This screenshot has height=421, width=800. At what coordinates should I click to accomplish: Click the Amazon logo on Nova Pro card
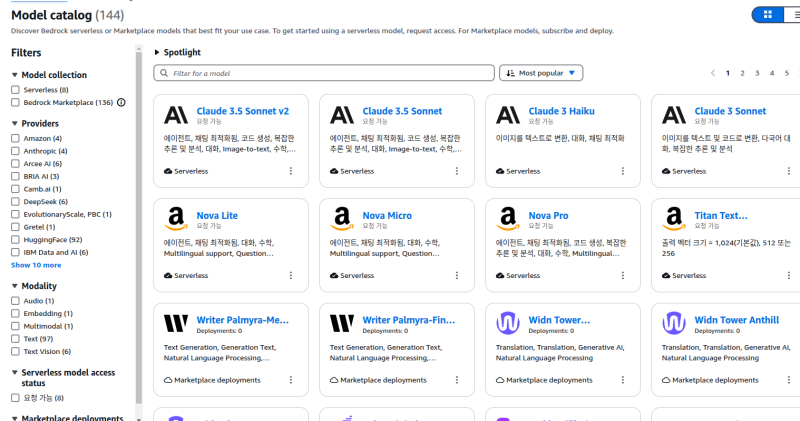(507, 219)
